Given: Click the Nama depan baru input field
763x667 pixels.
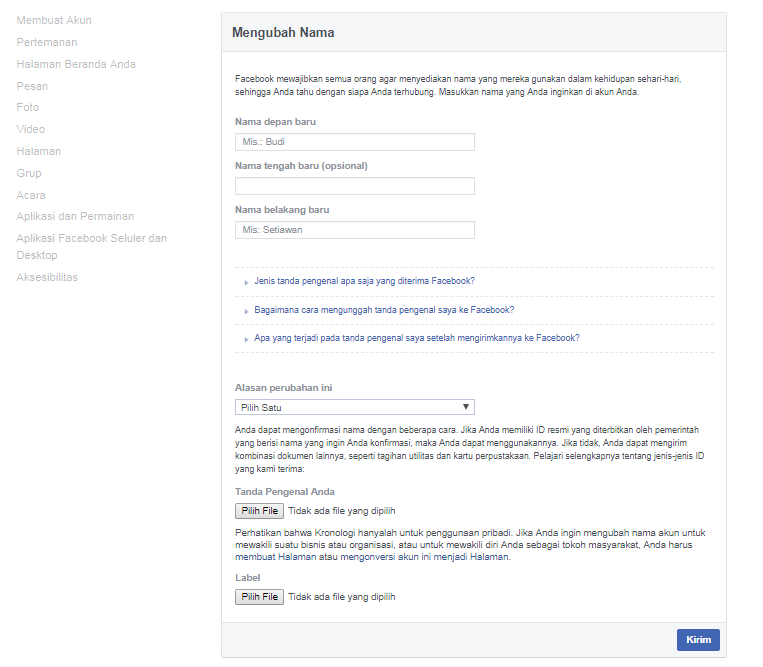Looking at the screenshot, I should coord(355,142).
